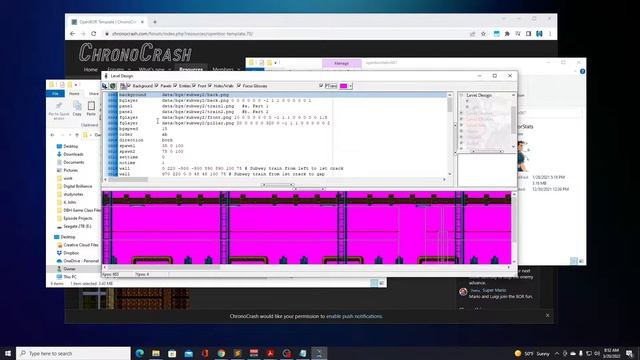Open Documents in Explorer sidebar
Image resolution: width=640 pixels, height=360 pixels.
[70, 162]
